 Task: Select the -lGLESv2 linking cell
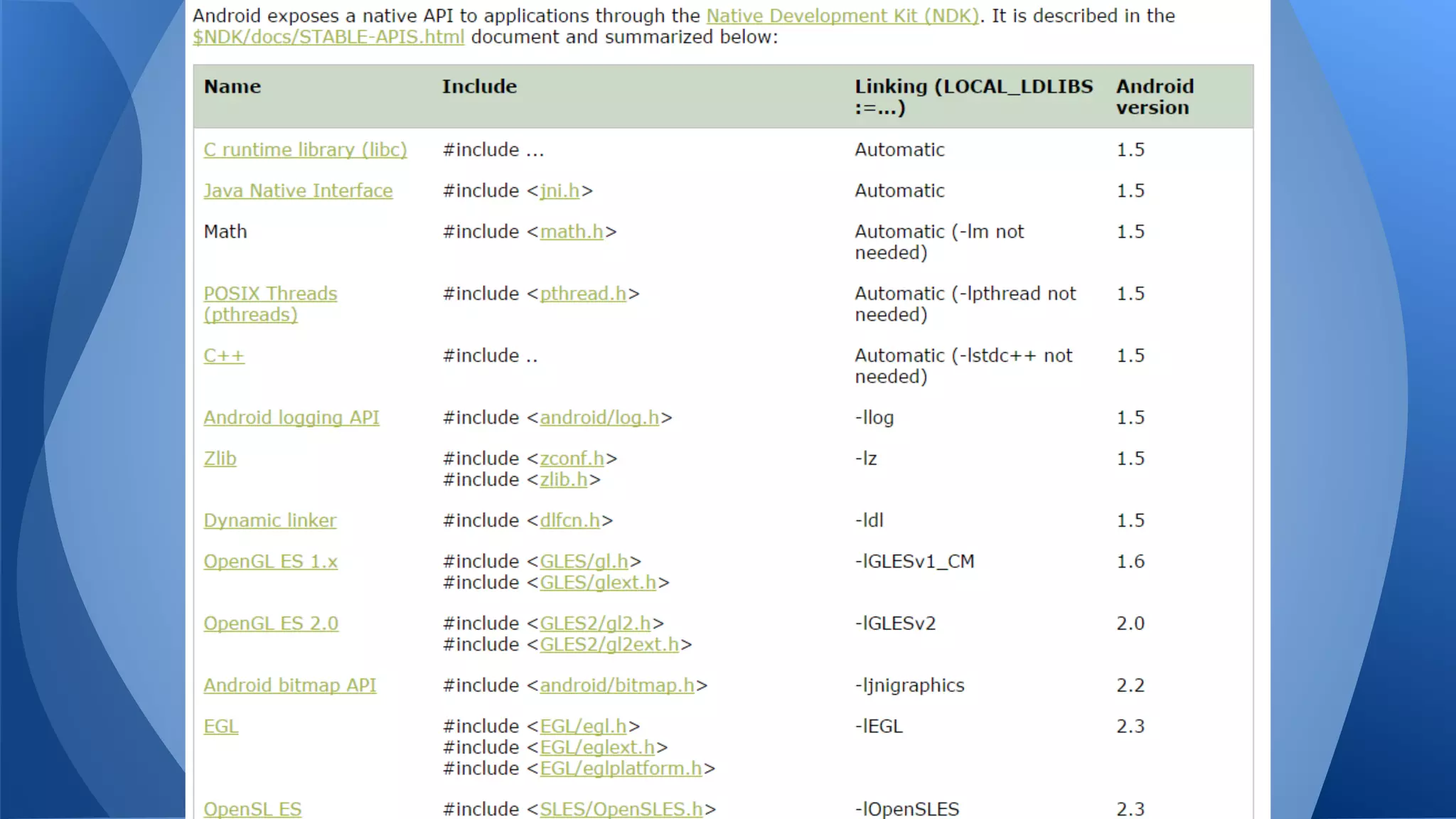coord(895,623)
